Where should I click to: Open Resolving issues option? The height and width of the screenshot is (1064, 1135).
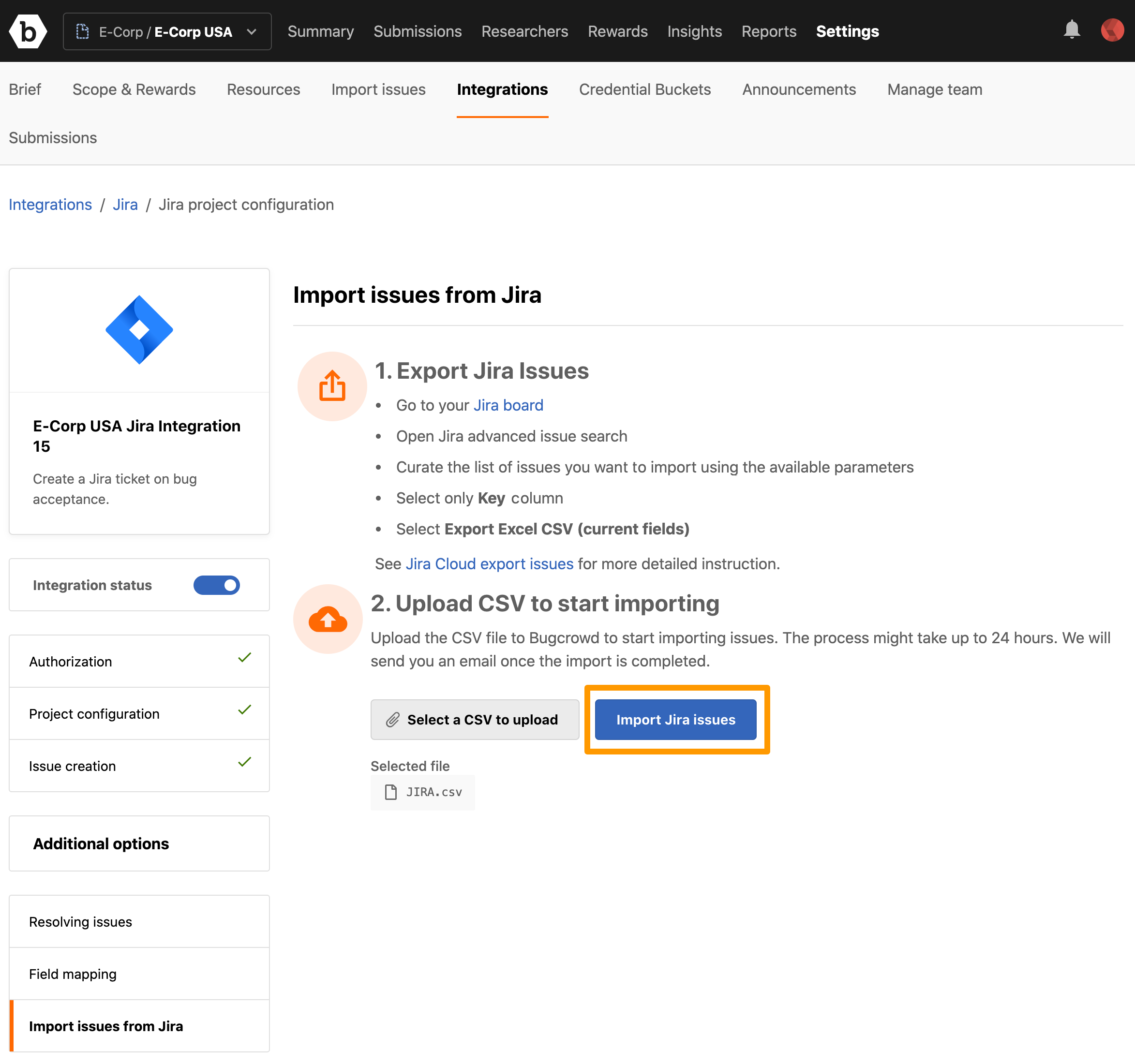click(x=139, y=922)
